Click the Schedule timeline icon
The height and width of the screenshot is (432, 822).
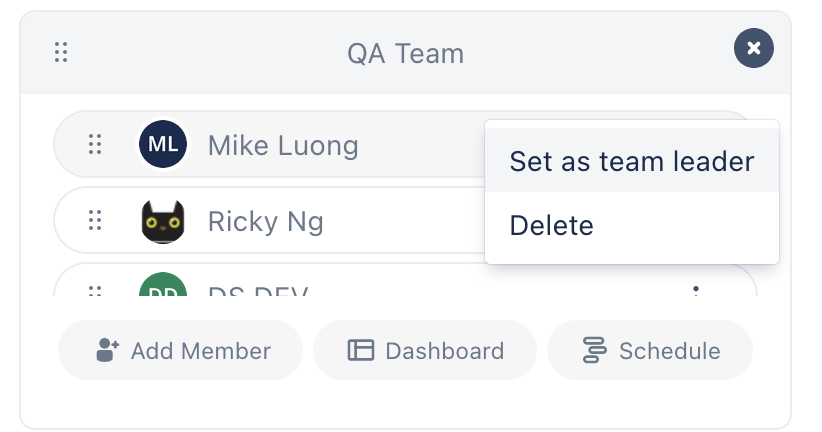tap(594, 350)
